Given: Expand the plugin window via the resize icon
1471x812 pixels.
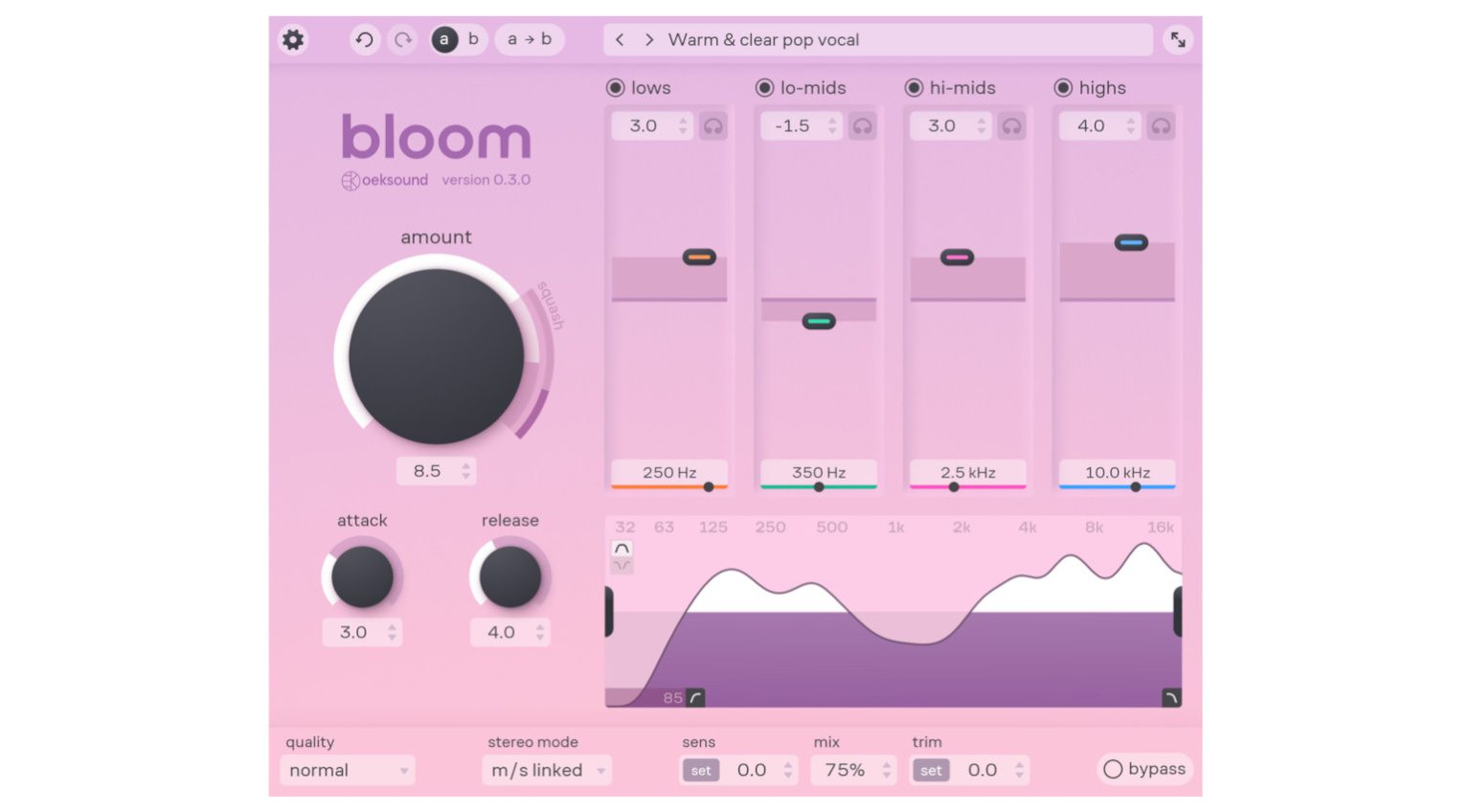Looking at the screenshot, I should click(x=1177, y=39).
